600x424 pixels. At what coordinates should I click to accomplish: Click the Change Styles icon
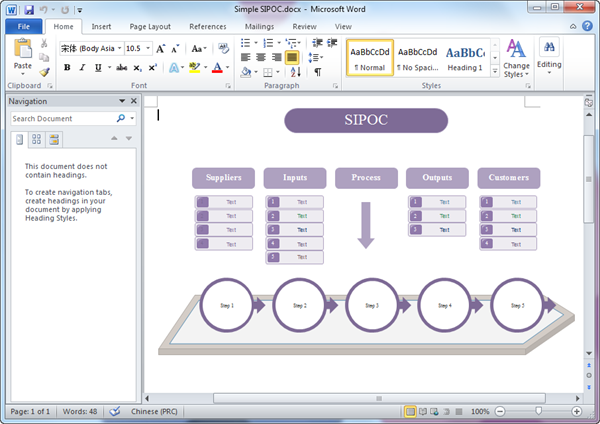pyautogui.click(x=517, y=48)
